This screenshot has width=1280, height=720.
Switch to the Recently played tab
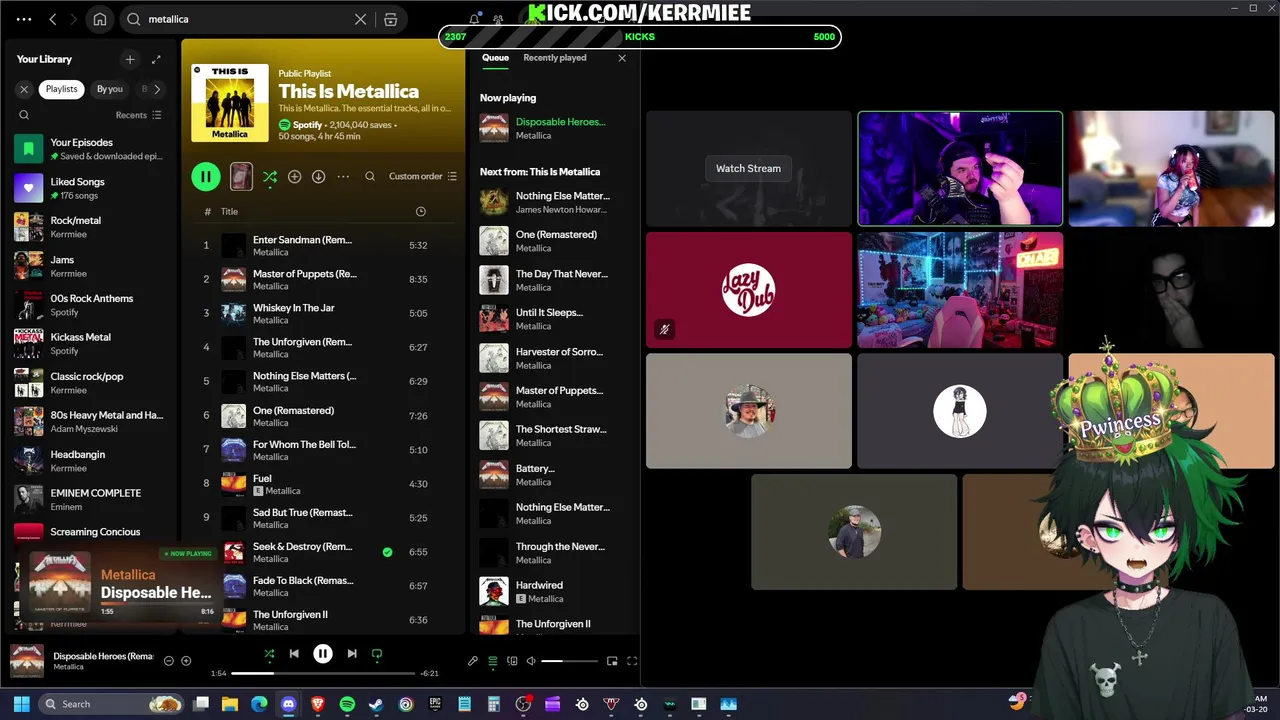pyautogui.click(x=555, y=58)
